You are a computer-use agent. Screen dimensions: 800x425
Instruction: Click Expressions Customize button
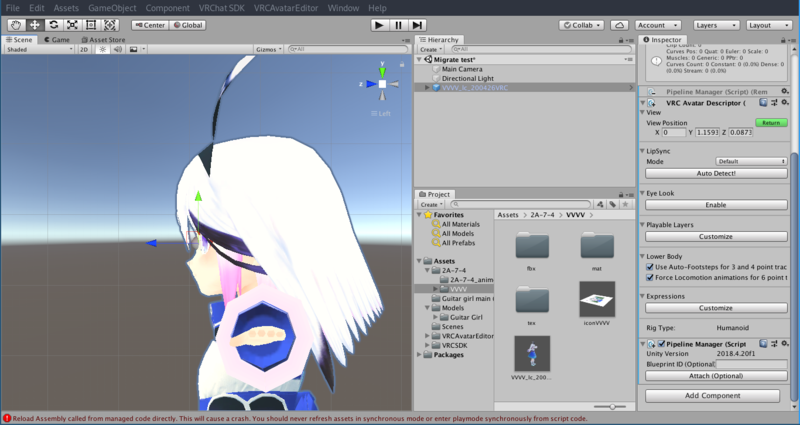tap(716, 308)
